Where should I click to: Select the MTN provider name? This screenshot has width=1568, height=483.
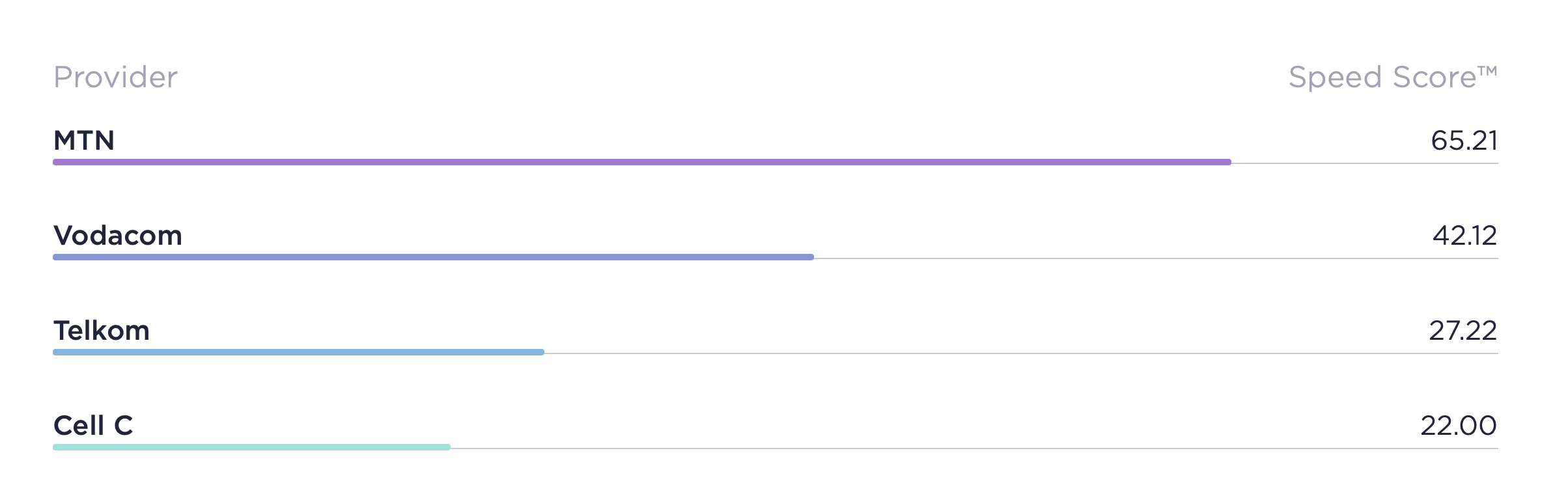pyautogui.click(x=84, y=141)
